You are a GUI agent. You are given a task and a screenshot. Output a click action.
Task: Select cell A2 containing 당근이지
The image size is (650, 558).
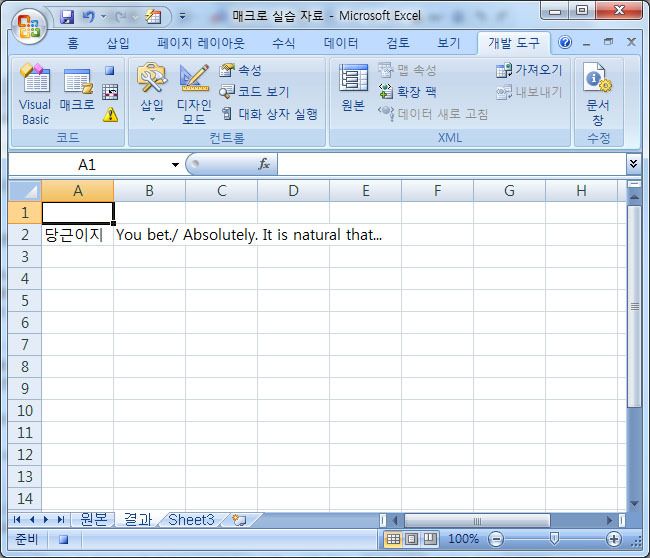pos(78,235)
